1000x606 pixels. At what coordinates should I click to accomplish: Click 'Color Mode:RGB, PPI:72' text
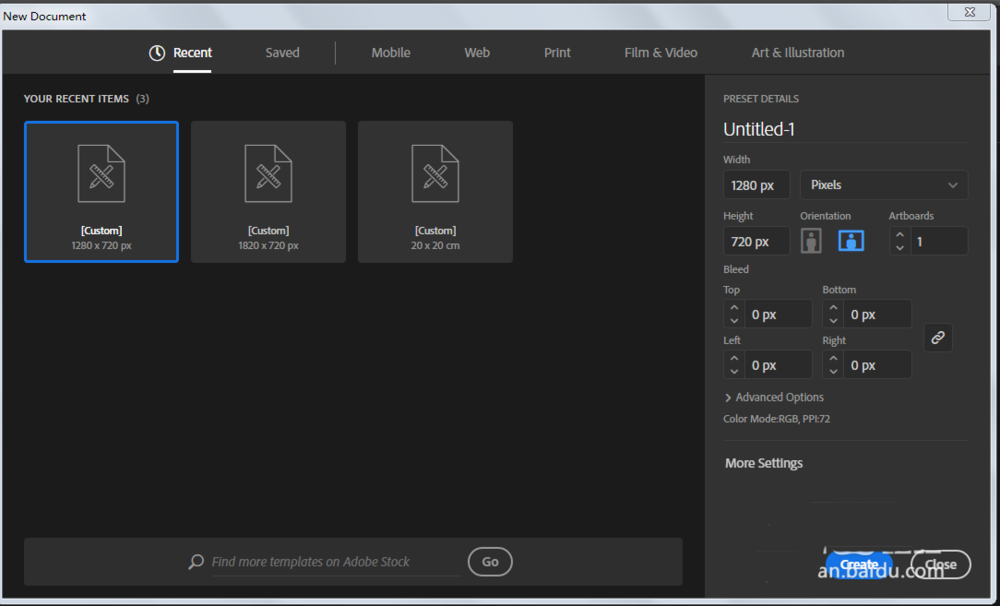(776, 419)
